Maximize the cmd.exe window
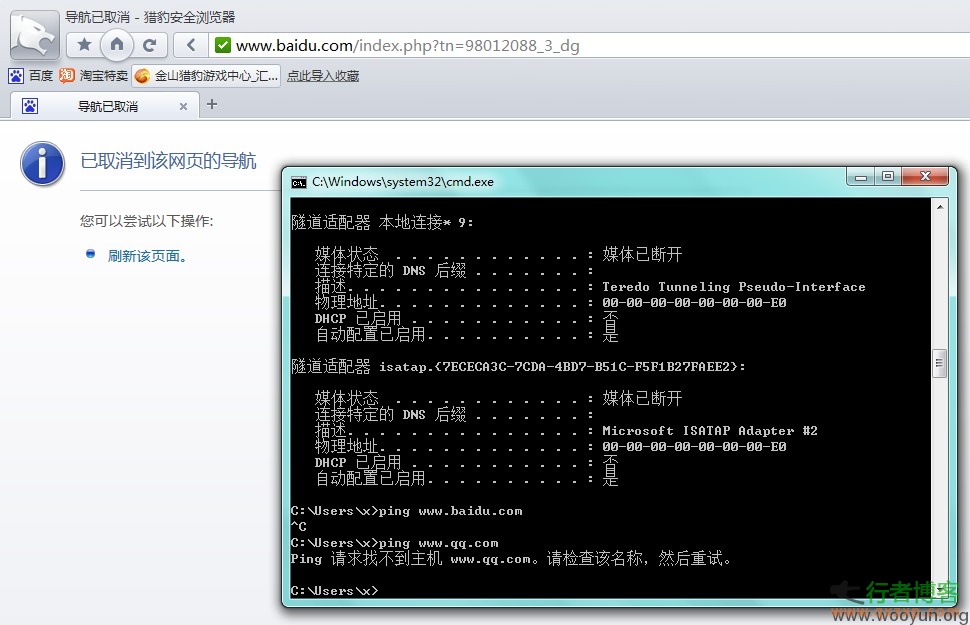 point(888,176)
